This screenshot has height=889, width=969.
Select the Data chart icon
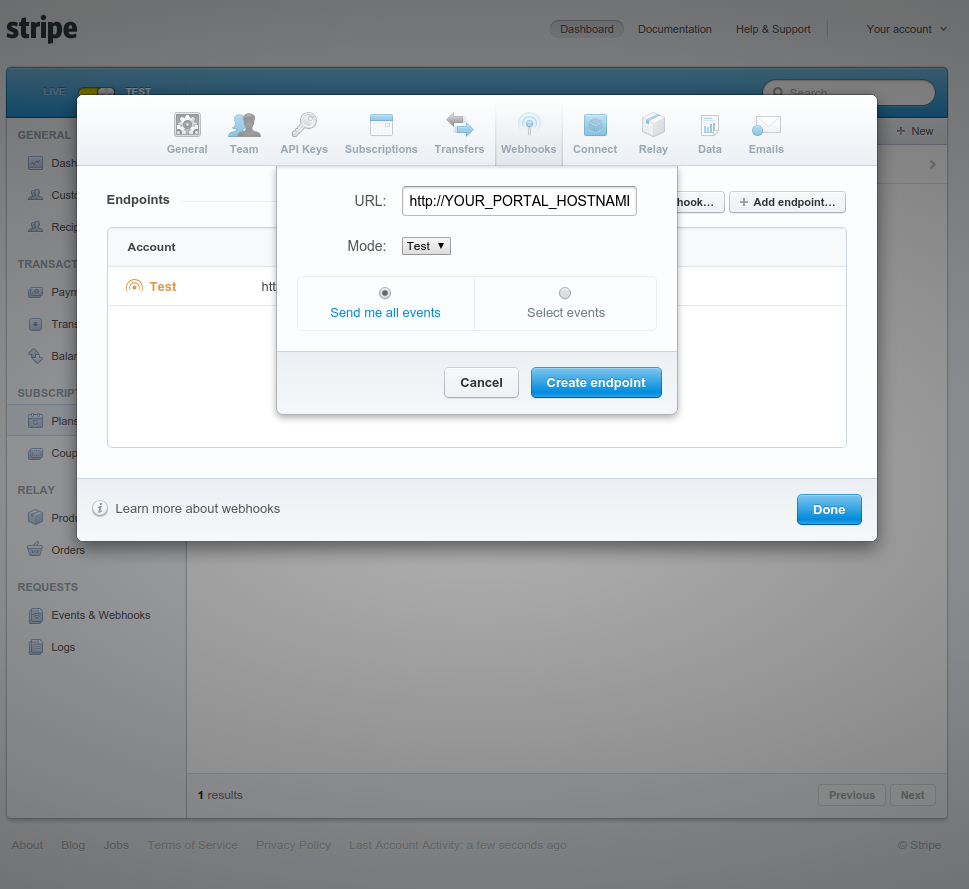coord(710,126)
